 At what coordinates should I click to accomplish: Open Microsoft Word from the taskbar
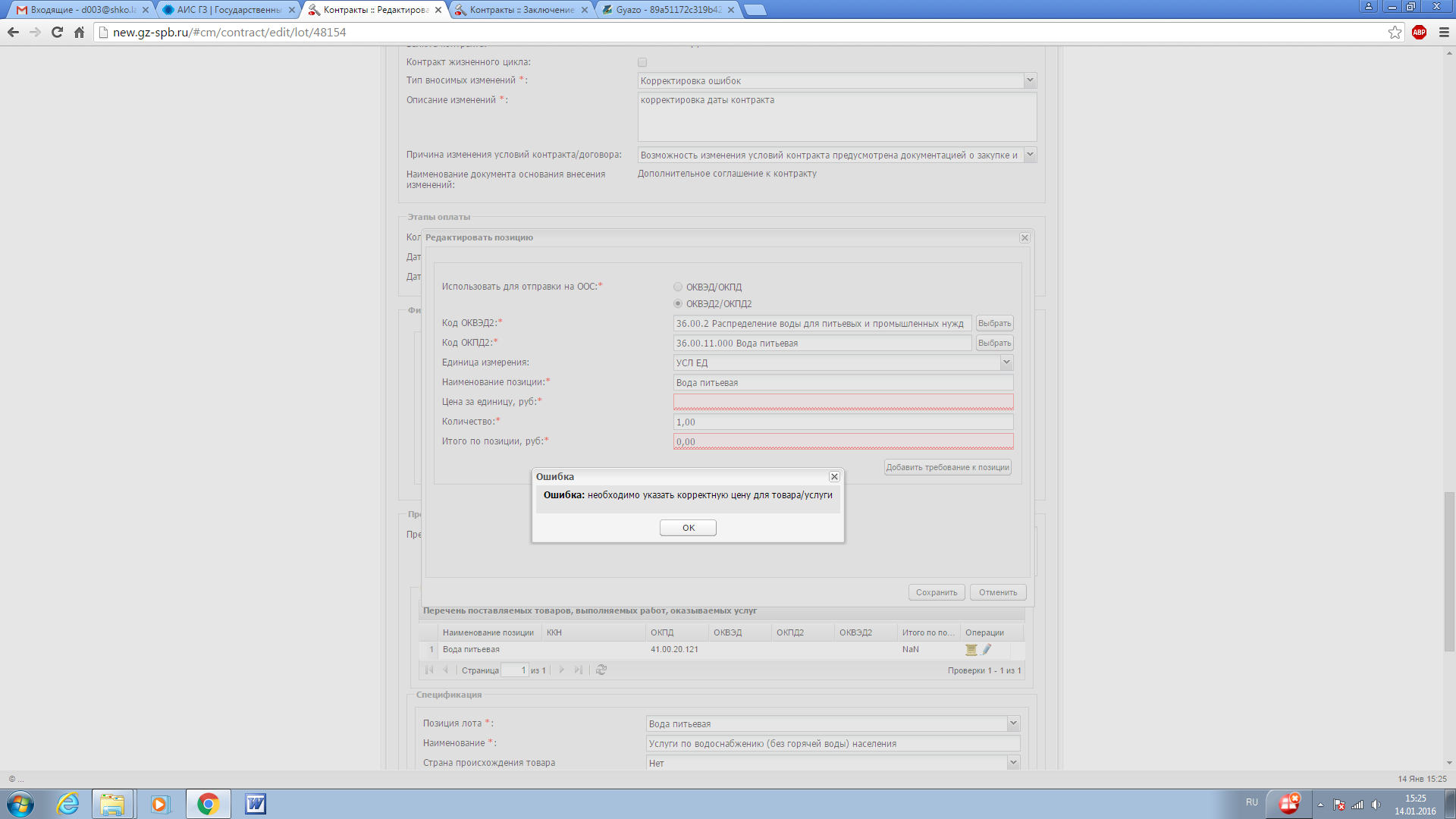[x=256, y=804]
